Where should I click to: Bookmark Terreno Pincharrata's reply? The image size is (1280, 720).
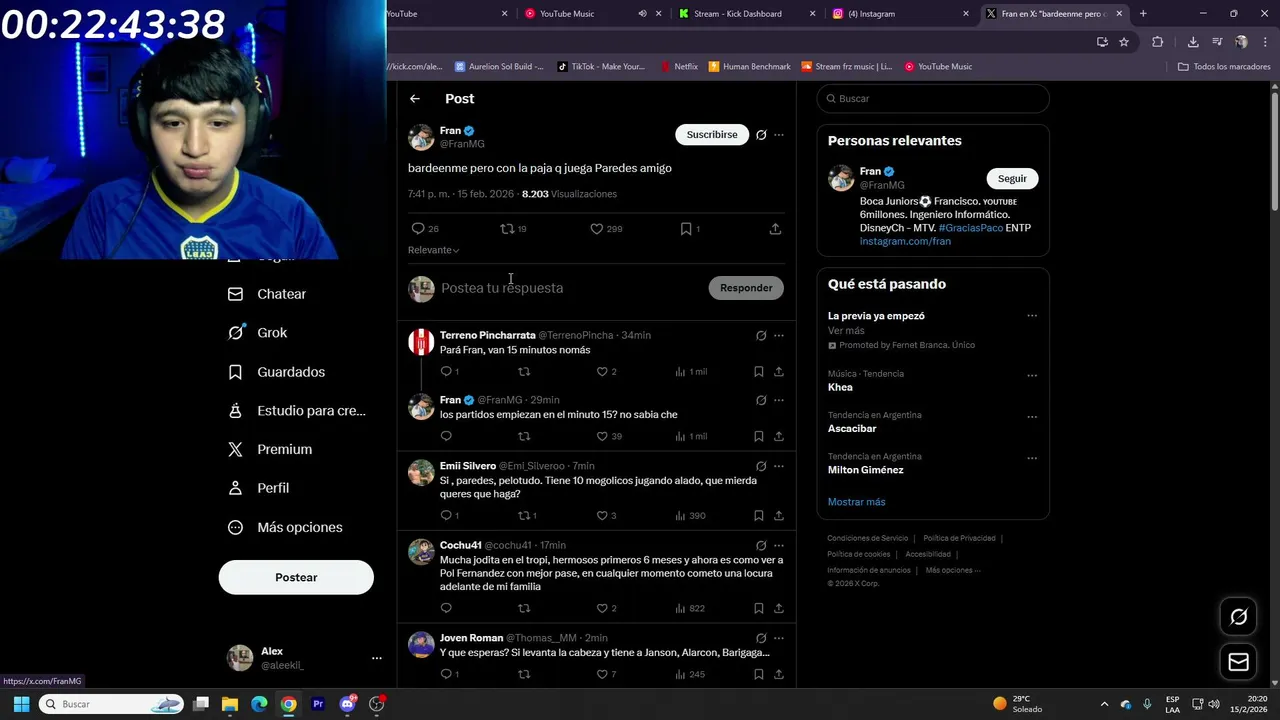point(759,372)
